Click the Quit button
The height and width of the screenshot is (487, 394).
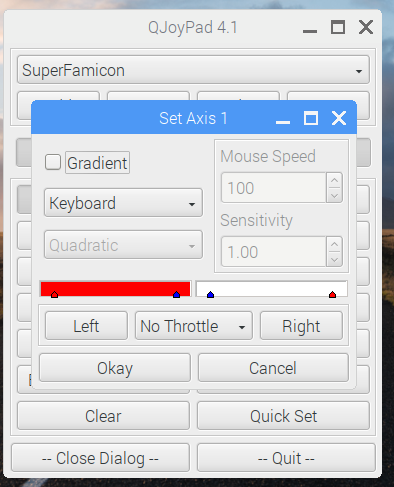(286, 458)
